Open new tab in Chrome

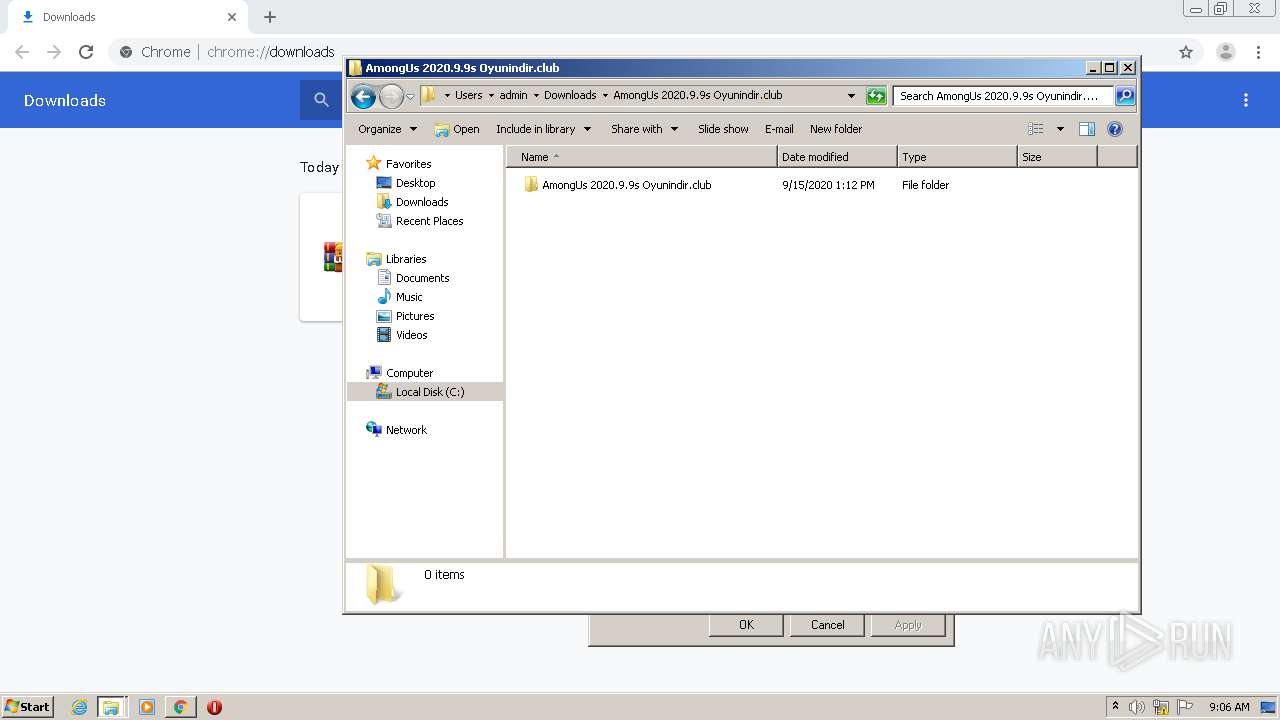click(x=270, y=17)
